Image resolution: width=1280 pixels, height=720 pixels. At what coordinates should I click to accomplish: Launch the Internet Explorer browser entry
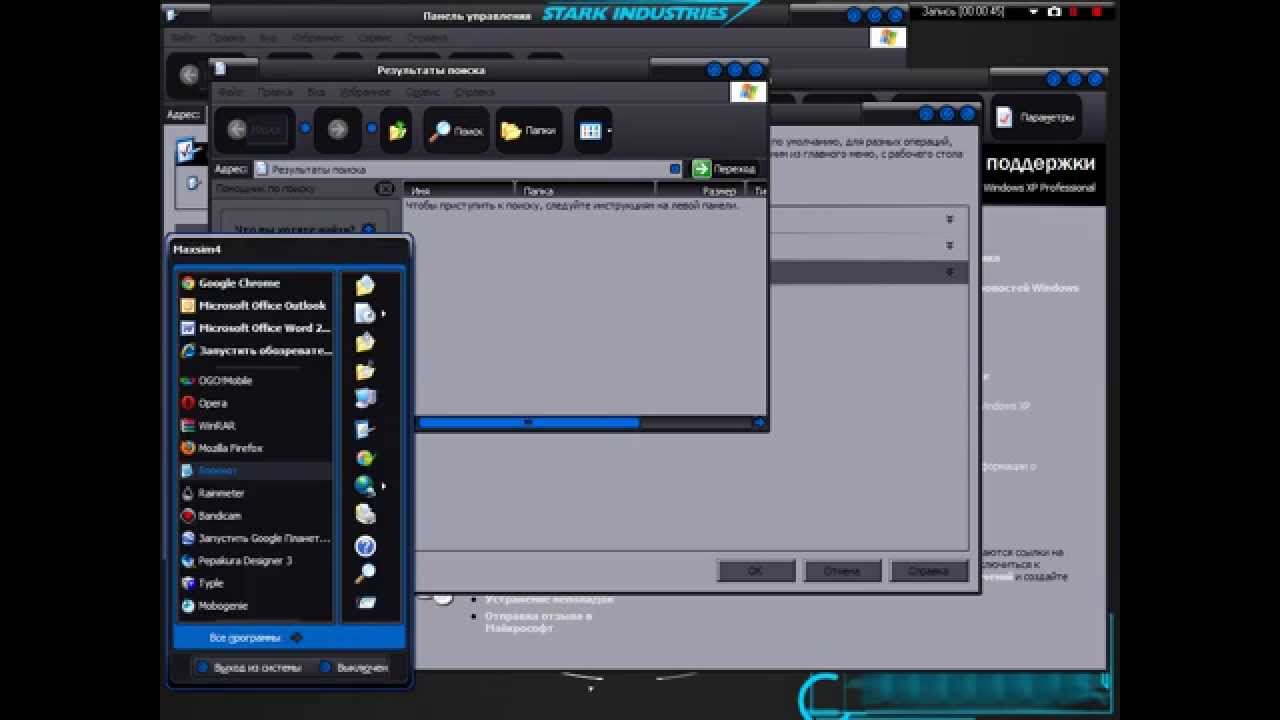pyautogui.click(x=255, y=351)
